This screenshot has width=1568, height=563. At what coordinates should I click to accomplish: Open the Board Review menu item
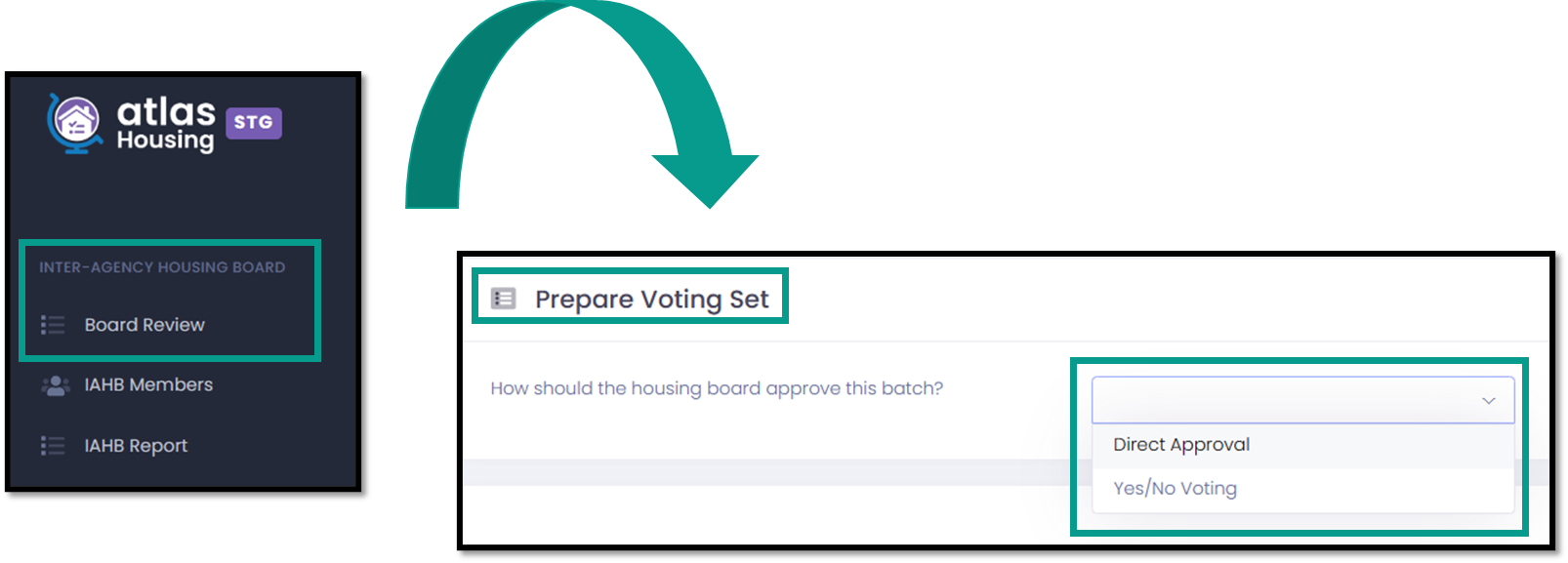144,325
